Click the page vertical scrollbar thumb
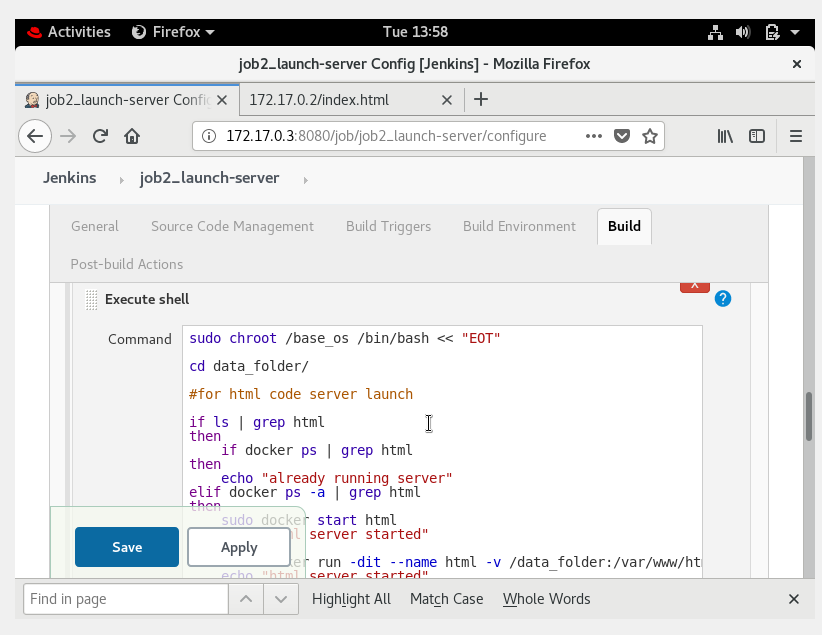 809,416
